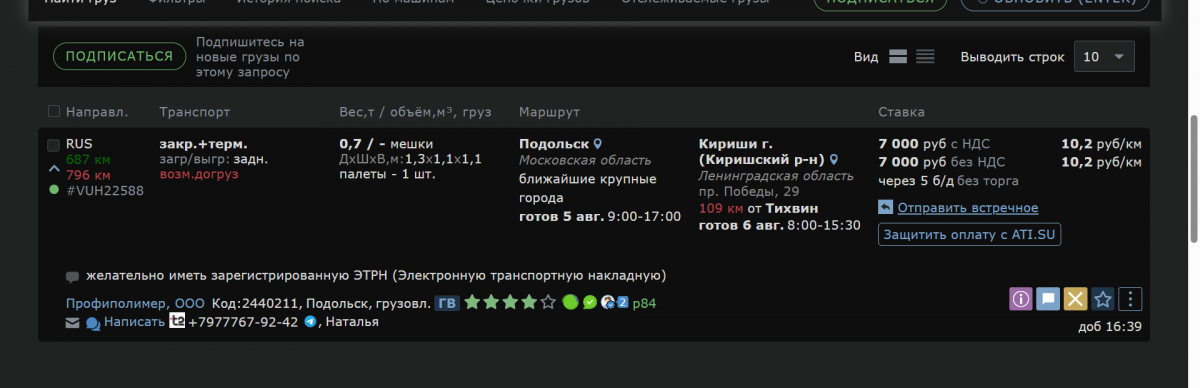Screen dimensions: 1200x388
Task: Switch to compact list view icon
Action: coord(925,57)
